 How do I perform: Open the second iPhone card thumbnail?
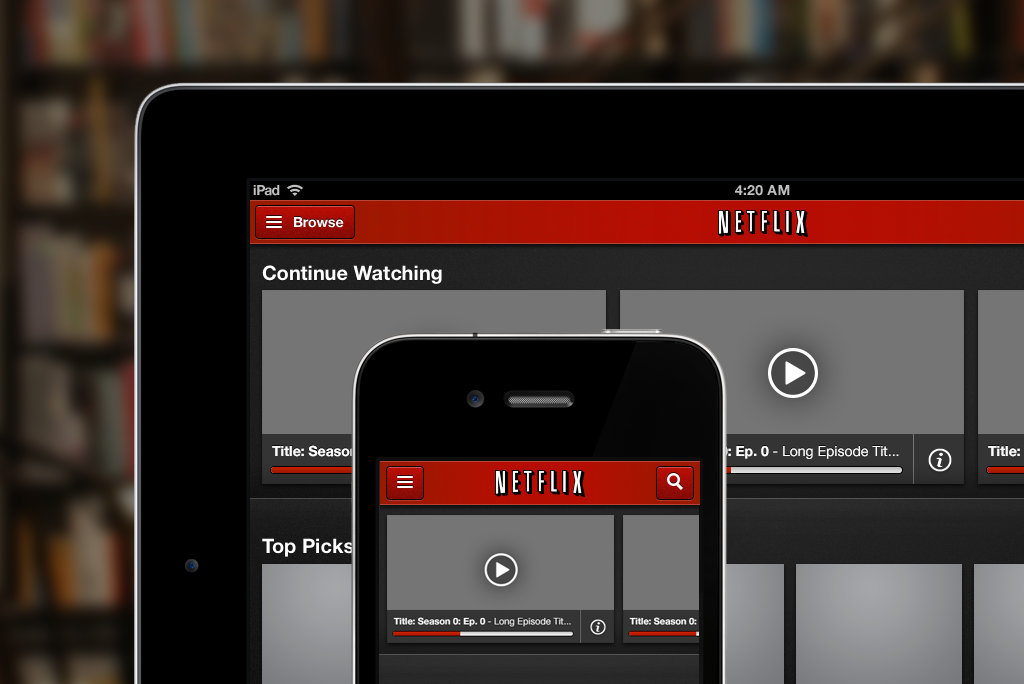click(661, 562)
